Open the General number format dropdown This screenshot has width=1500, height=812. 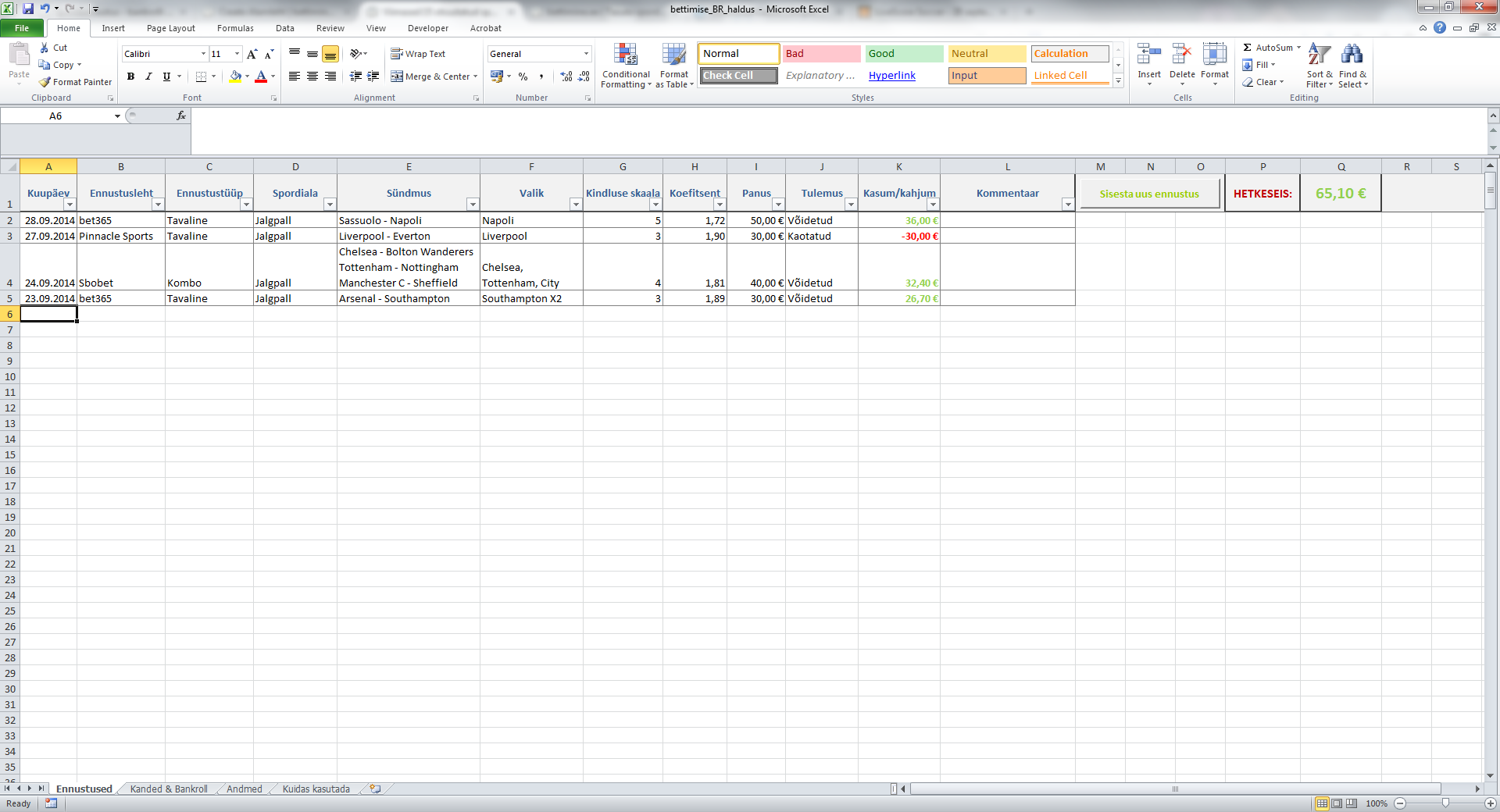(586, 54)
